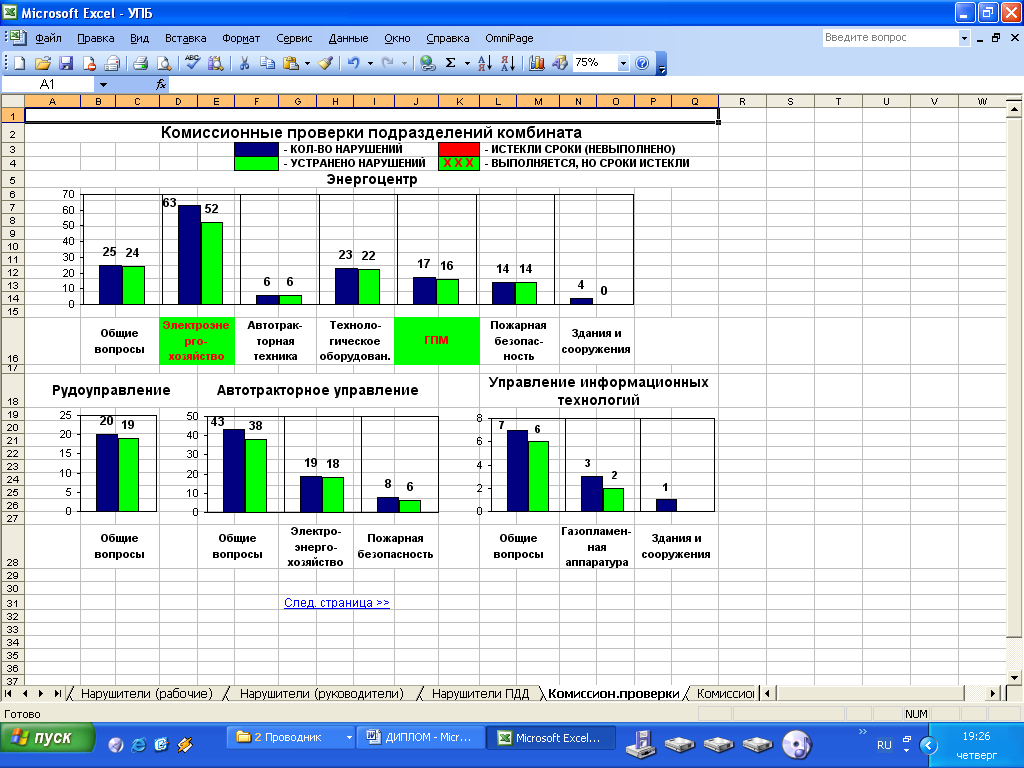The width and height of the screenshot is (1024, 768).
Task: Open the Формат menu
Action: [x=241, y=38]
